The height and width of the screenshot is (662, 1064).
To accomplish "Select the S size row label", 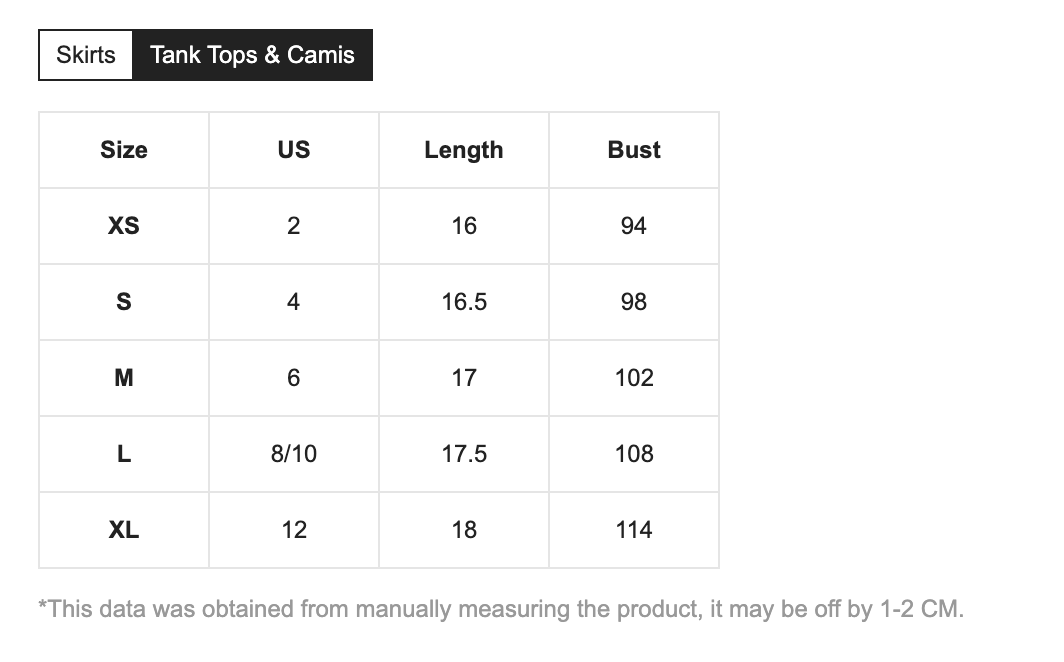I will click(124, 302).
